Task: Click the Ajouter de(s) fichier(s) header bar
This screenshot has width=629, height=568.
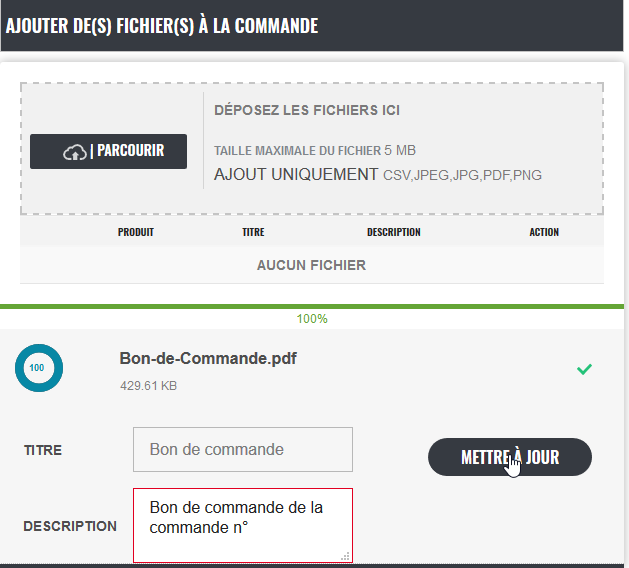Action: click(312, 25)
